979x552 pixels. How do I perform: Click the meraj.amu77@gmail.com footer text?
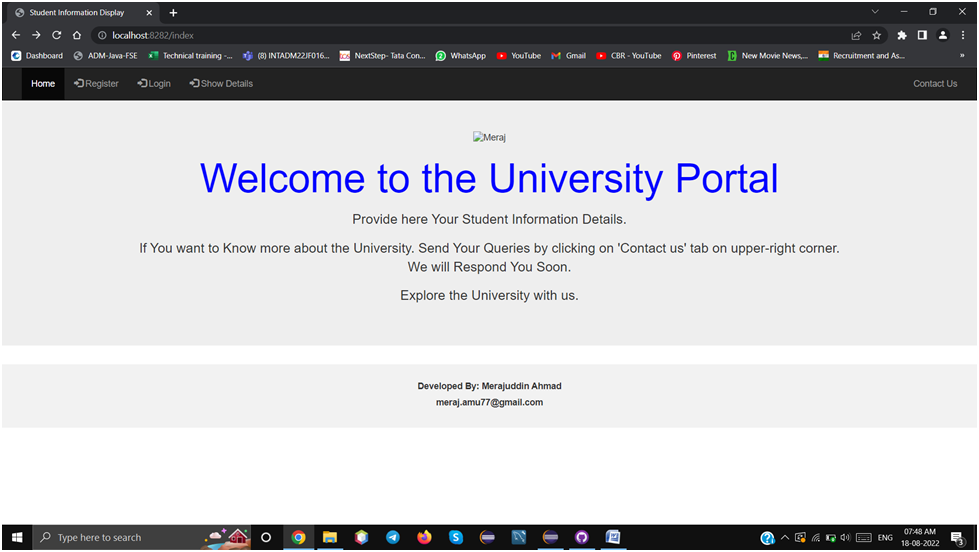pyautogui.click(x=490, y=402)
